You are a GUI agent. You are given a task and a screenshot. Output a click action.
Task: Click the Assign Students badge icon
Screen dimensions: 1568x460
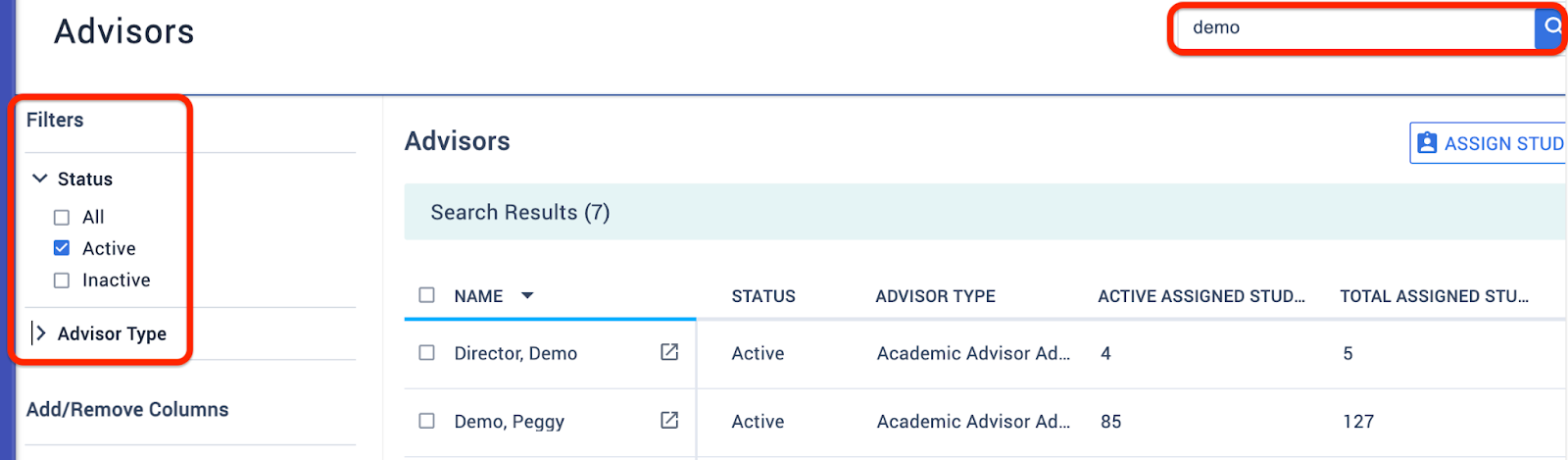point(1428,143)
